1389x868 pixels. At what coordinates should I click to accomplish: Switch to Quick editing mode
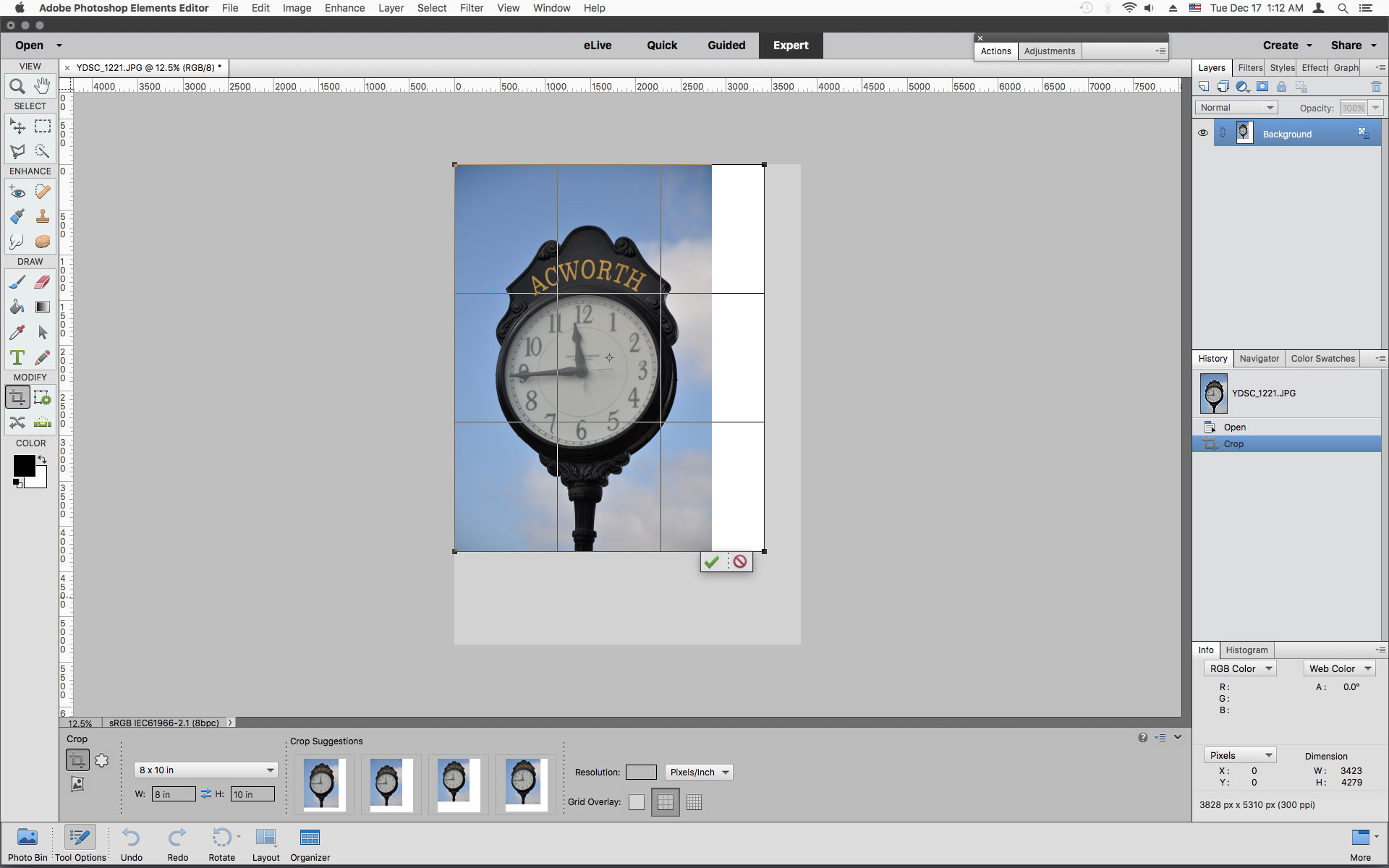(x=661, y=45)
